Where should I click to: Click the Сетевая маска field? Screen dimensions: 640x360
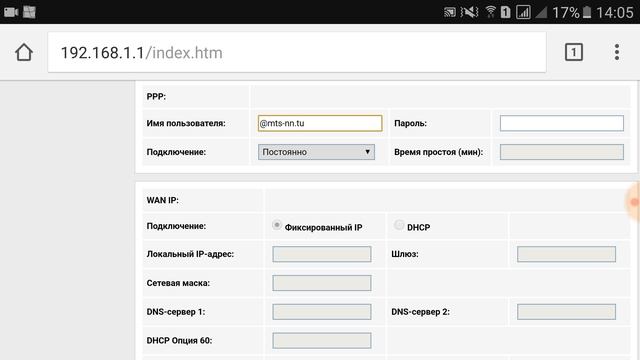click(x=322, y=283)
